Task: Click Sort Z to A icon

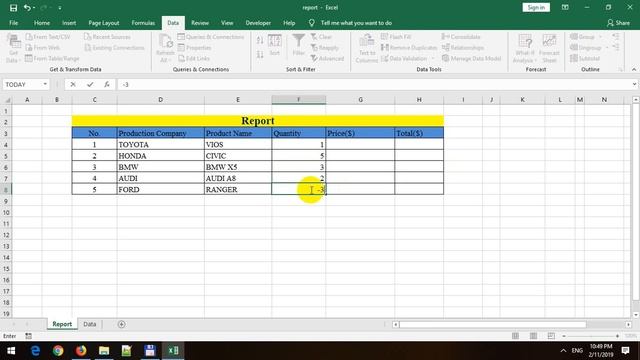Action: (260, 54)
